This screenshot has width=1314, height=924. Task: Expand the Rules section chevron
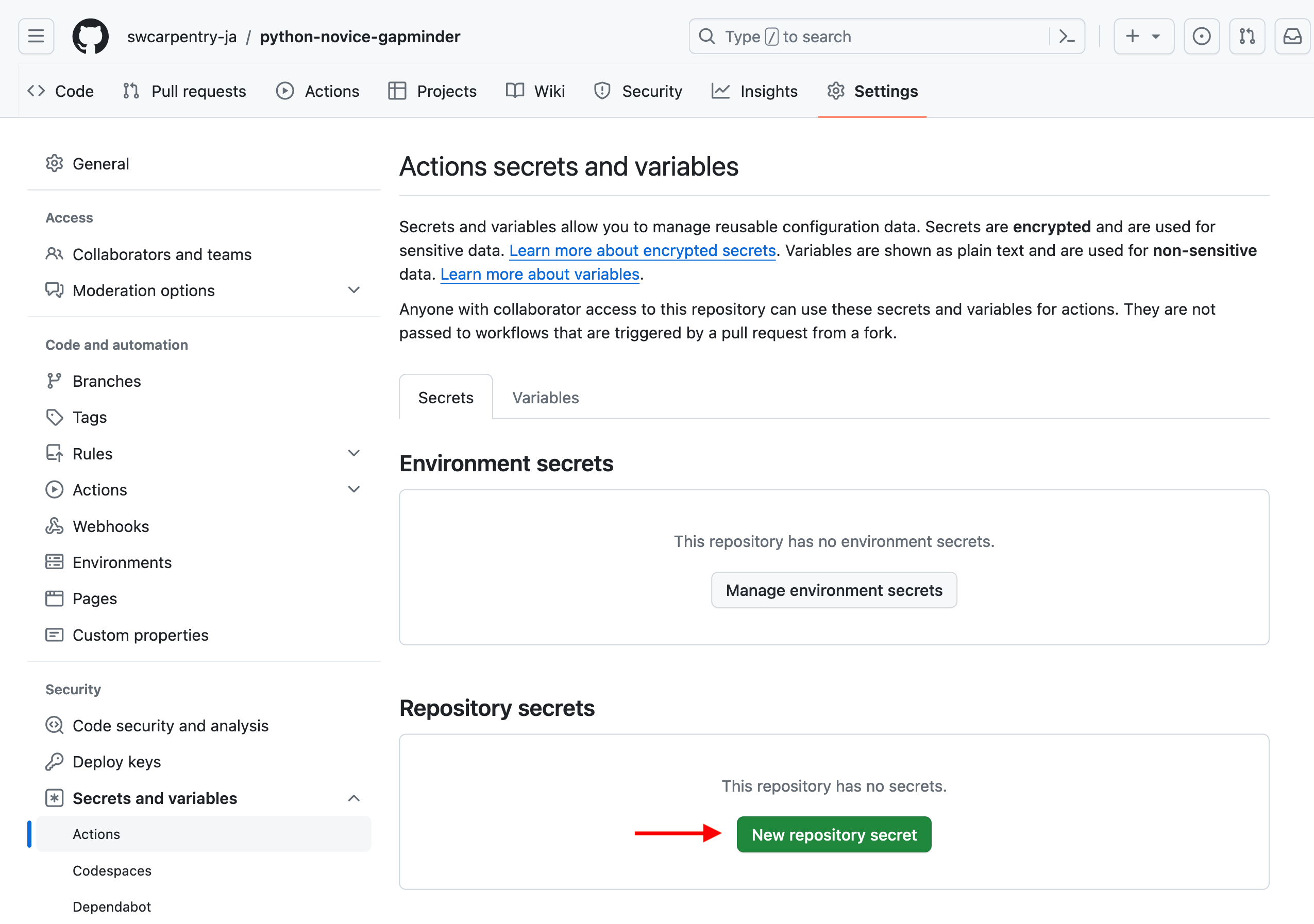click(354, 454)
